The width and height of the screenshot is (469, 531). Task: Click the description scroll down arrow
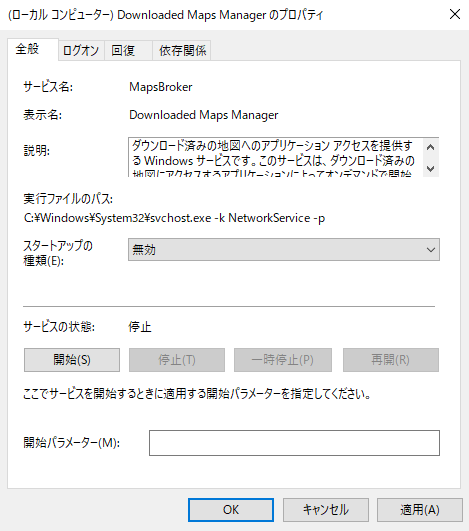[x=430, y=168]
